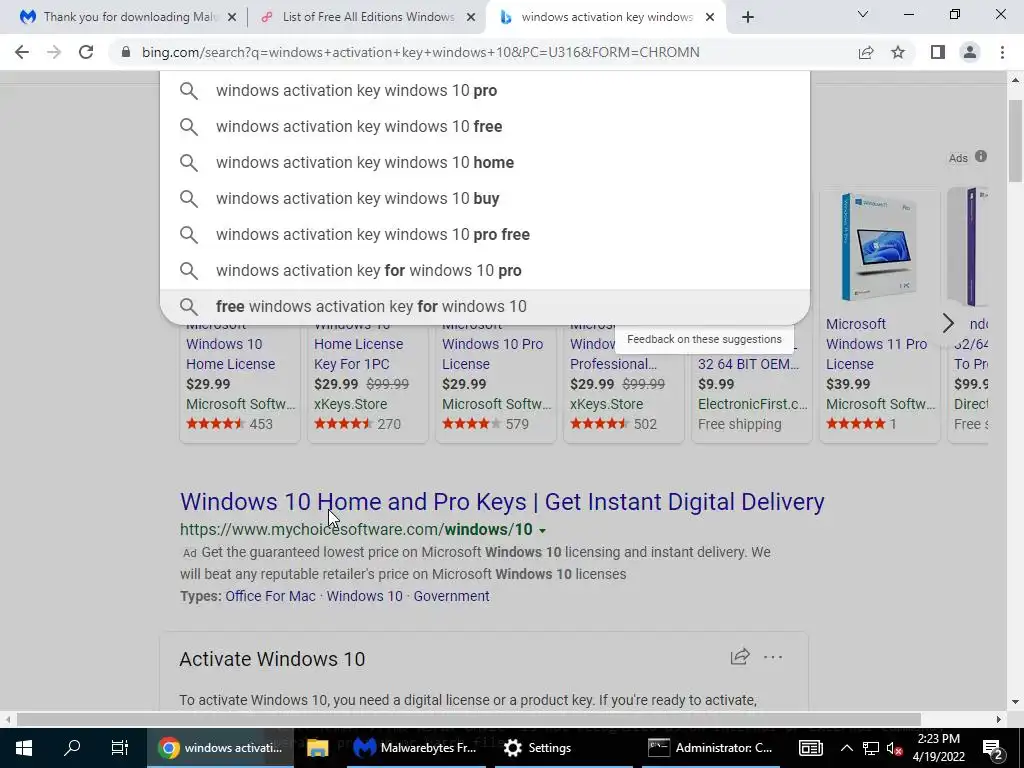Close the List of Free Editions tab
1024x768 pixels.
pos(471,18)
